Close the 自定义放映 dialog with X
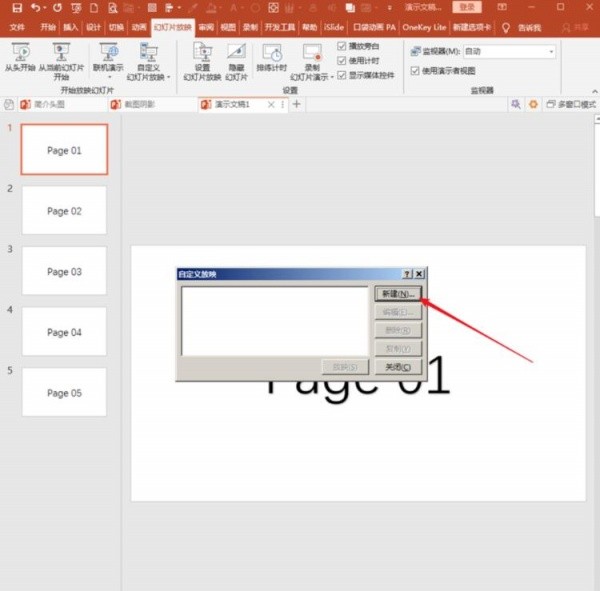The width and height of the screenshot is (600, 591). 419,274
